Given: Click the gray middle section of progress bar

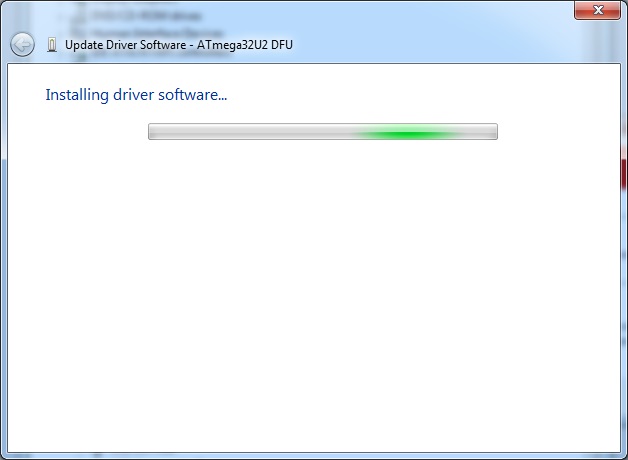Looking at the screenshot, I should coord(250,132).
